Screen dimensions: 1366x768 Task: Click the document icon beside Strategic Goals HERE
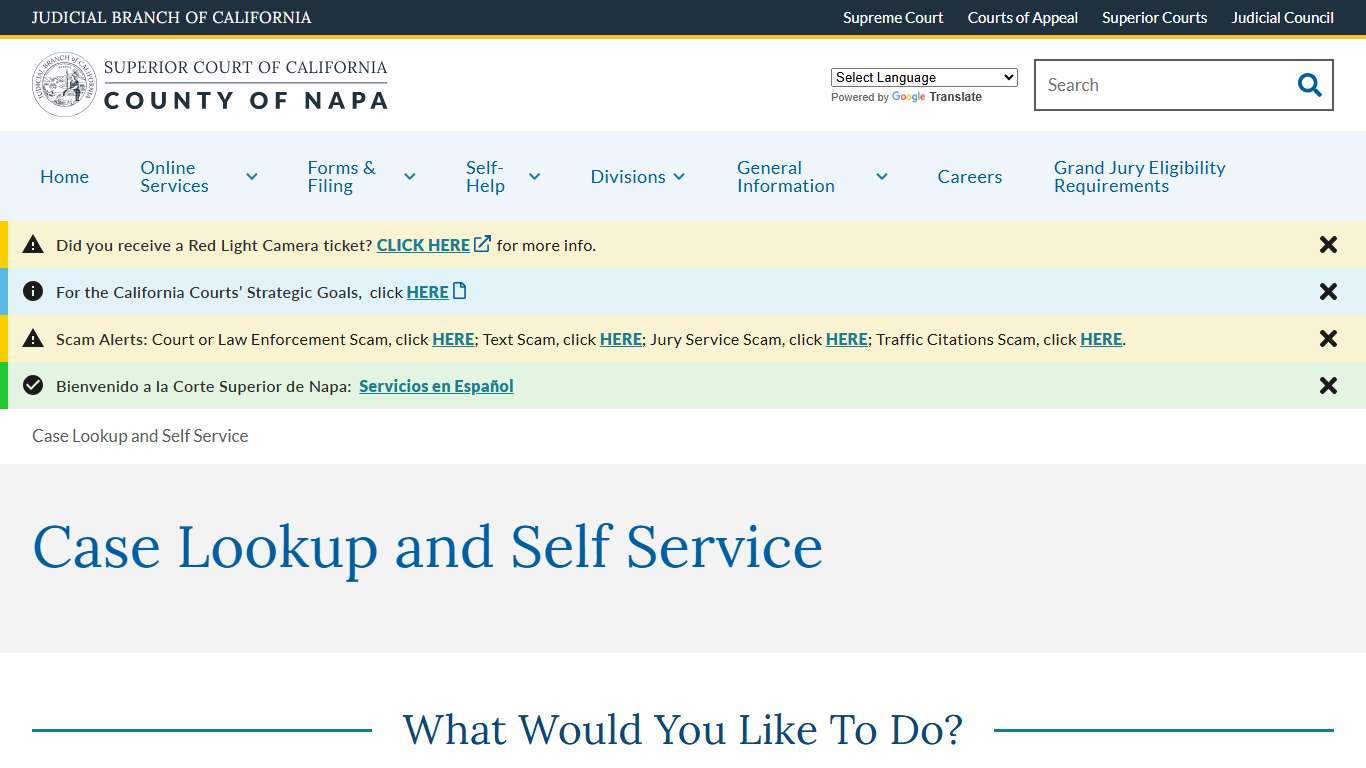[x=459, y=290]
